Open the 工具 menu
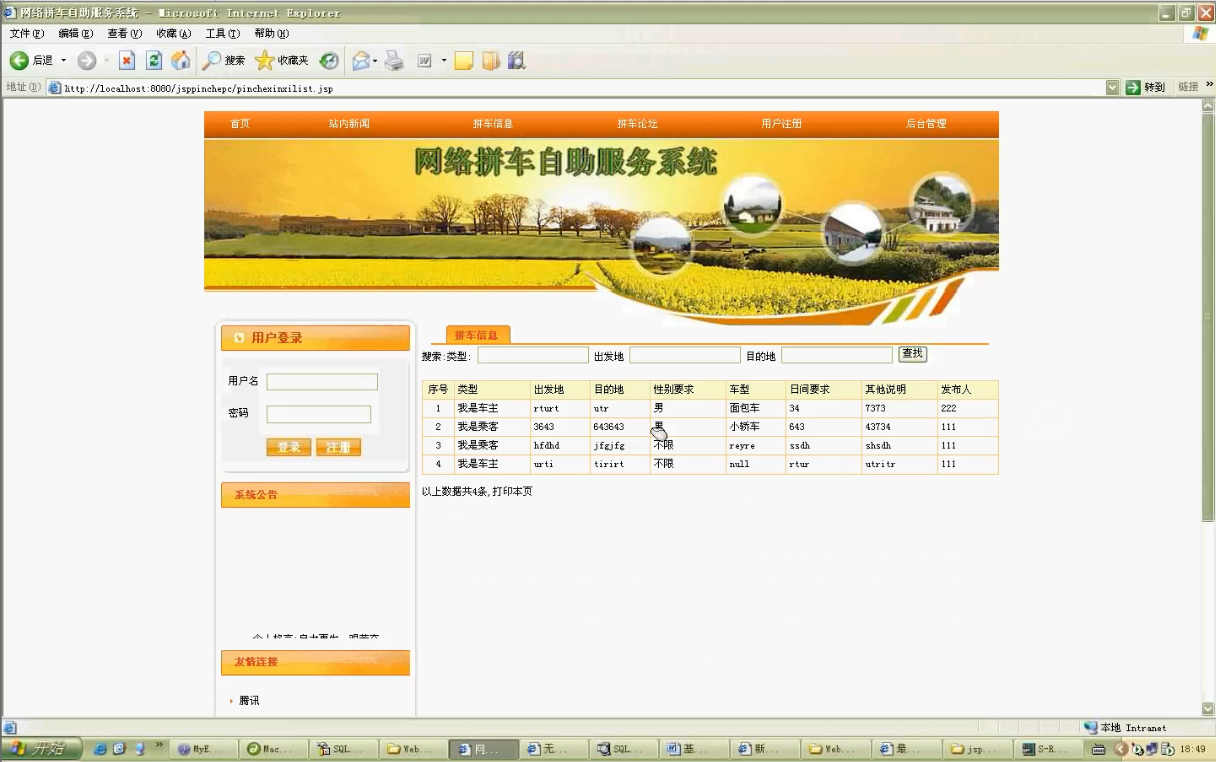Image resolution: width=1216 pixels, height=762 pixels. [222, 34]
